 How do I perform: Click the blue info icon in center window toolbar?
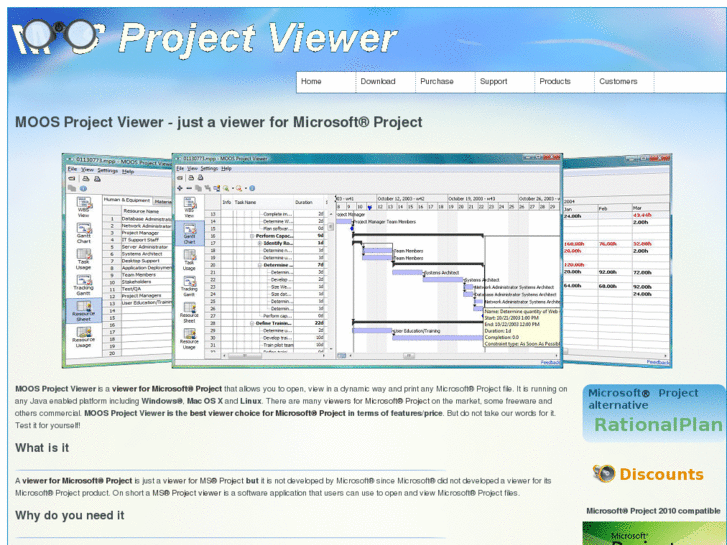252,188
